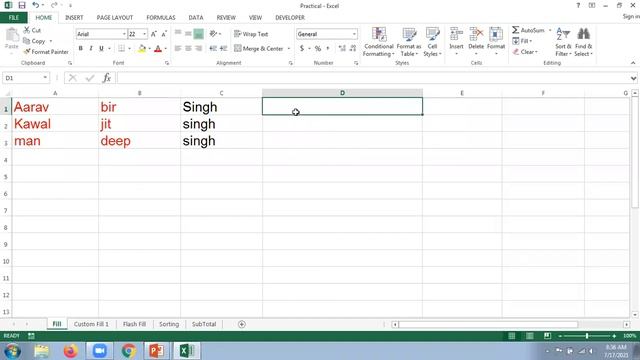Increase font size with the large A icon
The width and height of the screenshot is (640, 360).
[x=154, y=34]
